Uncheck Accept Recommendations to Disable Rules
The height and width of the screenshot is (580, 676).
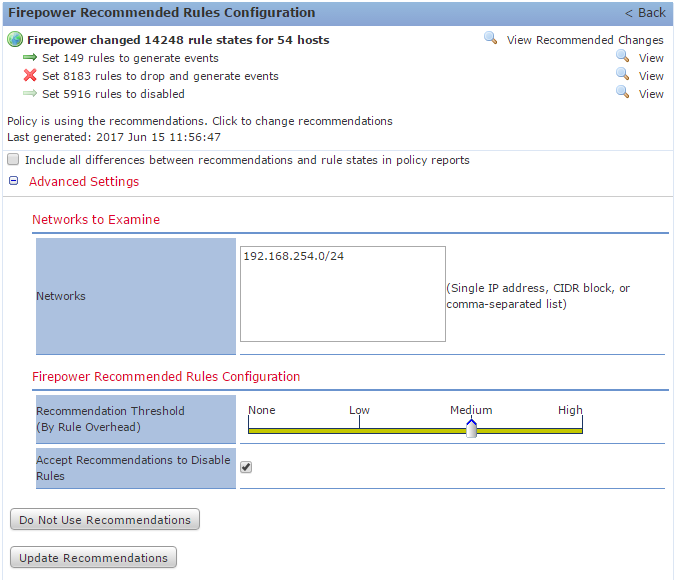[246, 467]
